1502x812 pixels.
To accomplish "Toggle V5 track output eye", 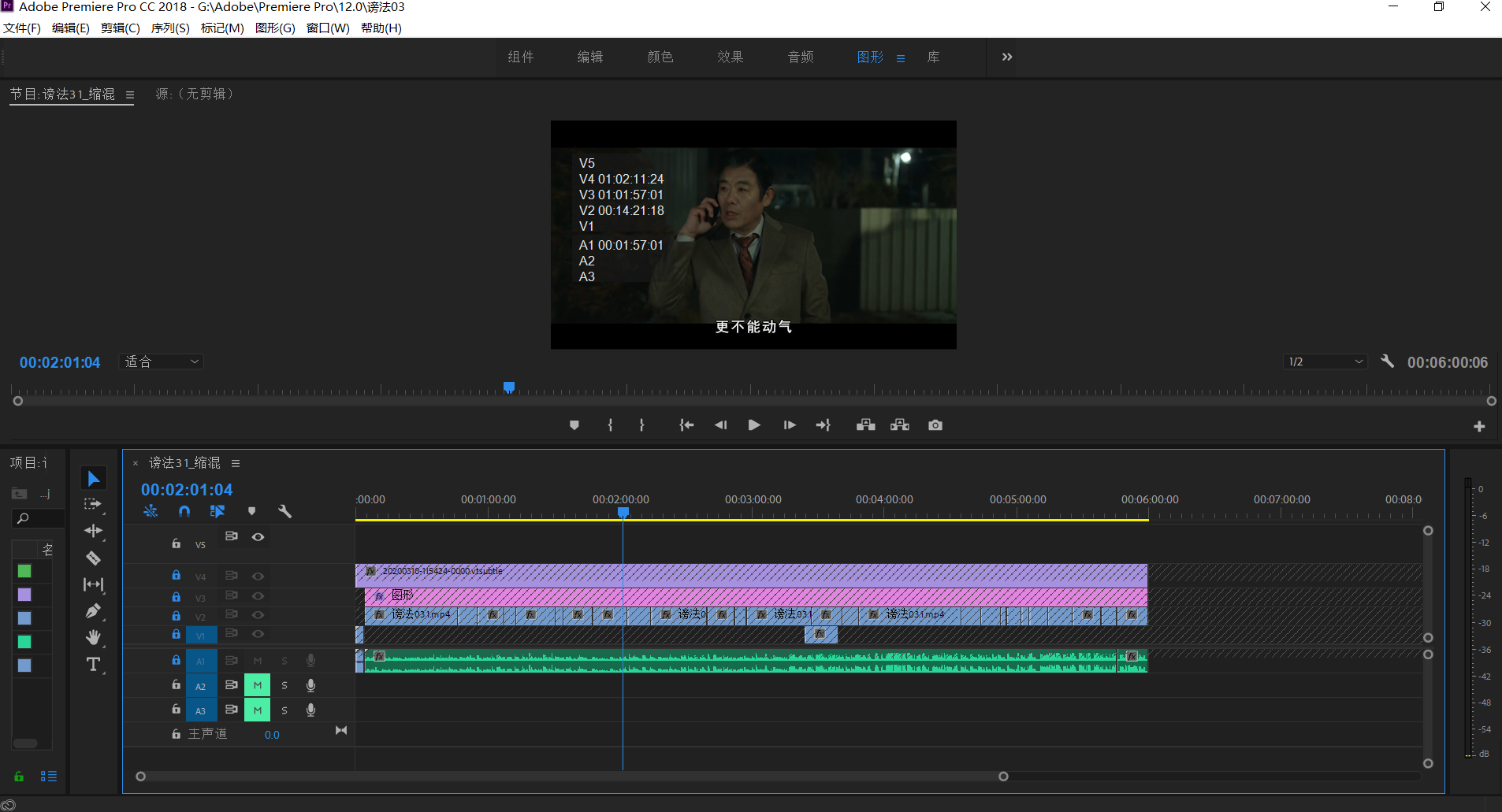I will pos(258,537).
